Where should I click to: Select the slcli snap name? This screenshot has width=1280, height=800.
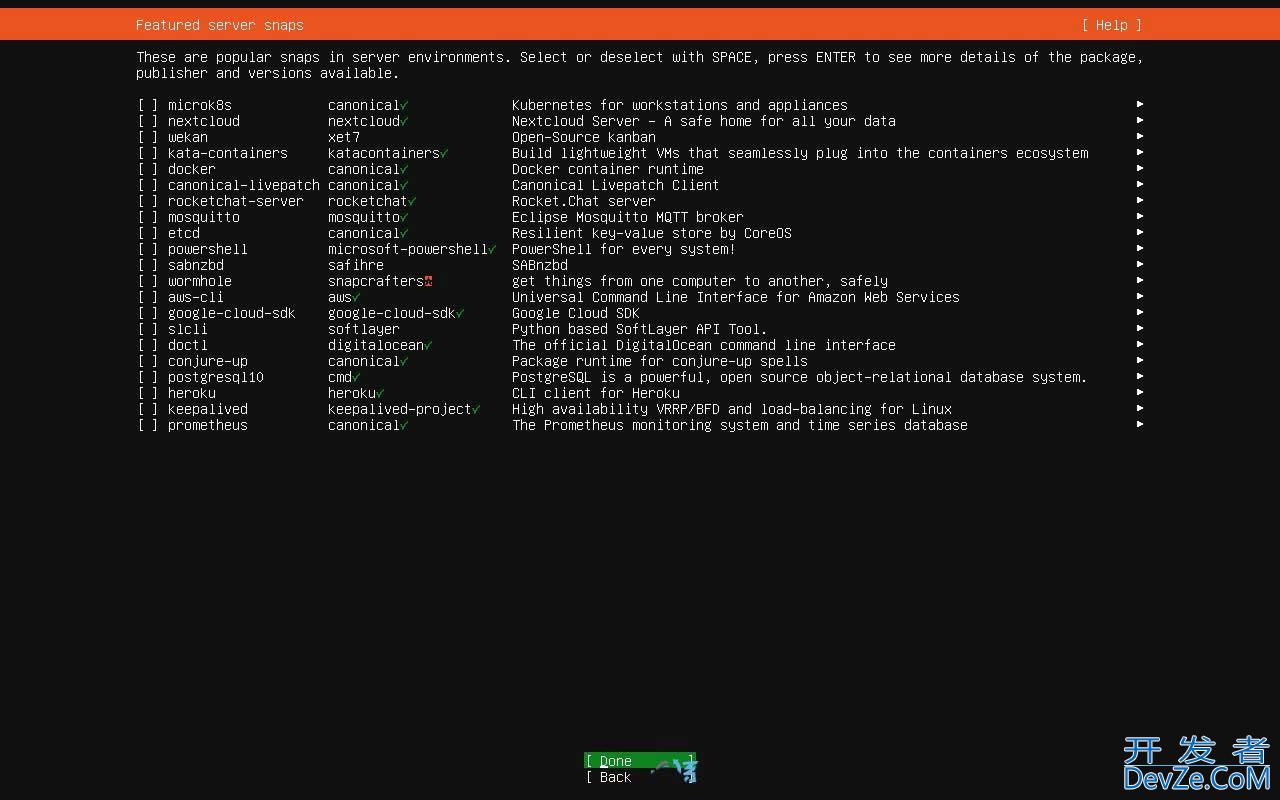(x=188, y=329)
